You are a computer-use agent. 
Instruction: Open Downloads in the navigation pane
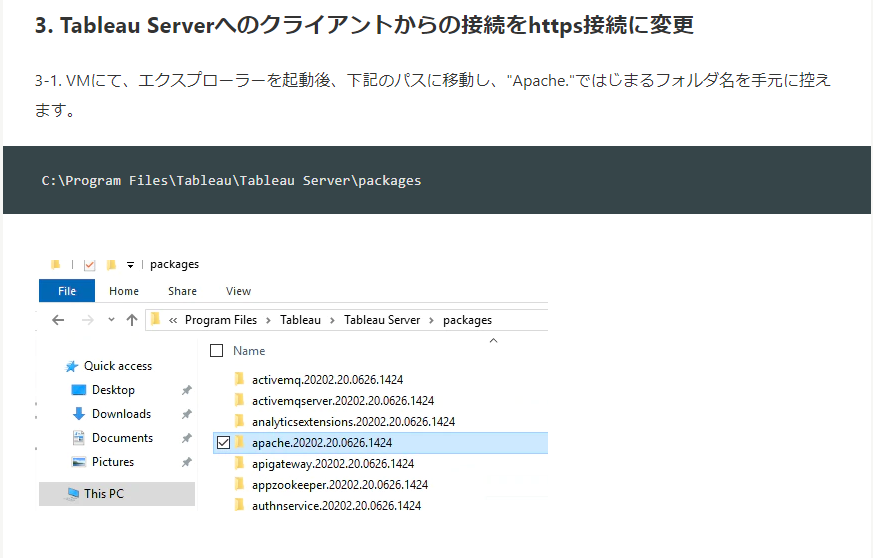tap(121, 414)
